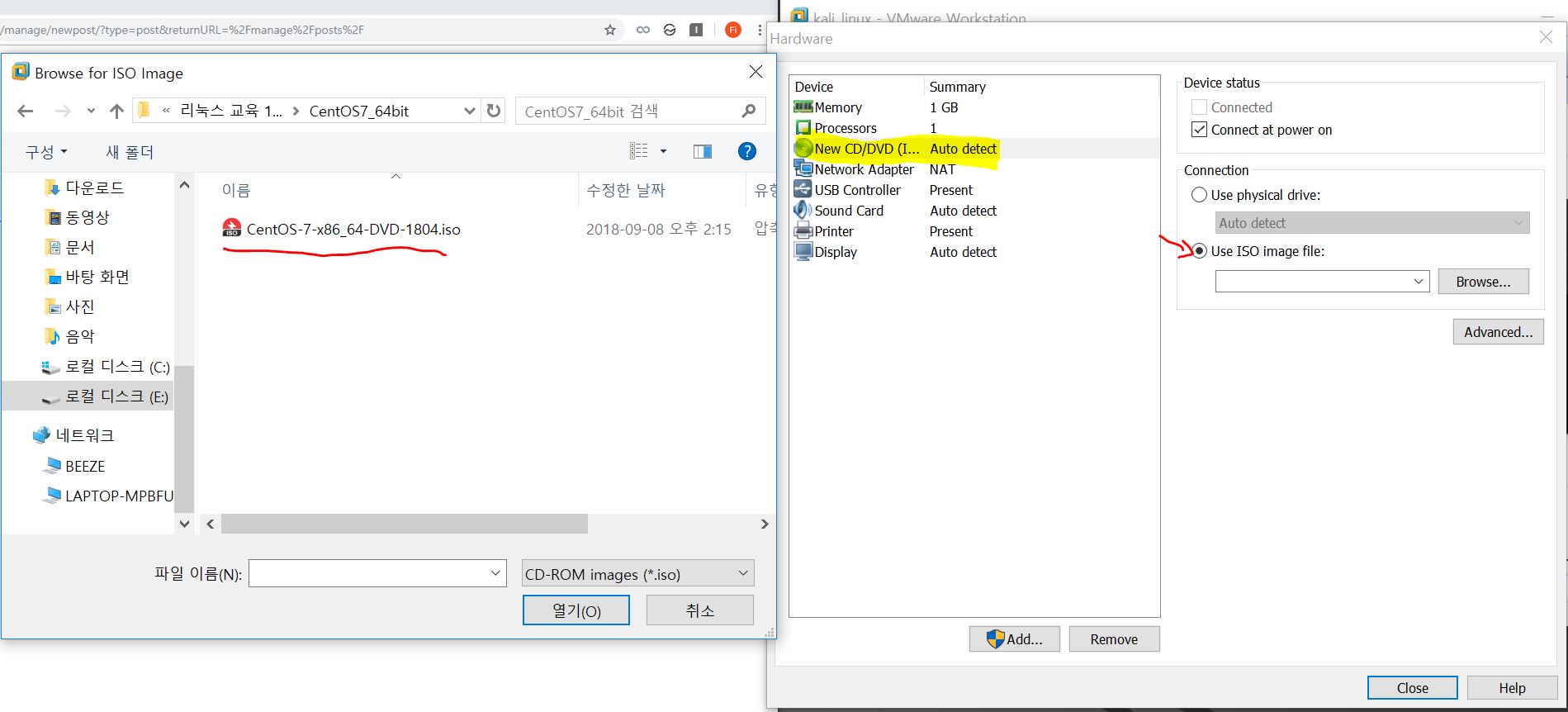Select Use physical drive radio button
Viewport: 1568px width, 712px height.
(1199, 195)
